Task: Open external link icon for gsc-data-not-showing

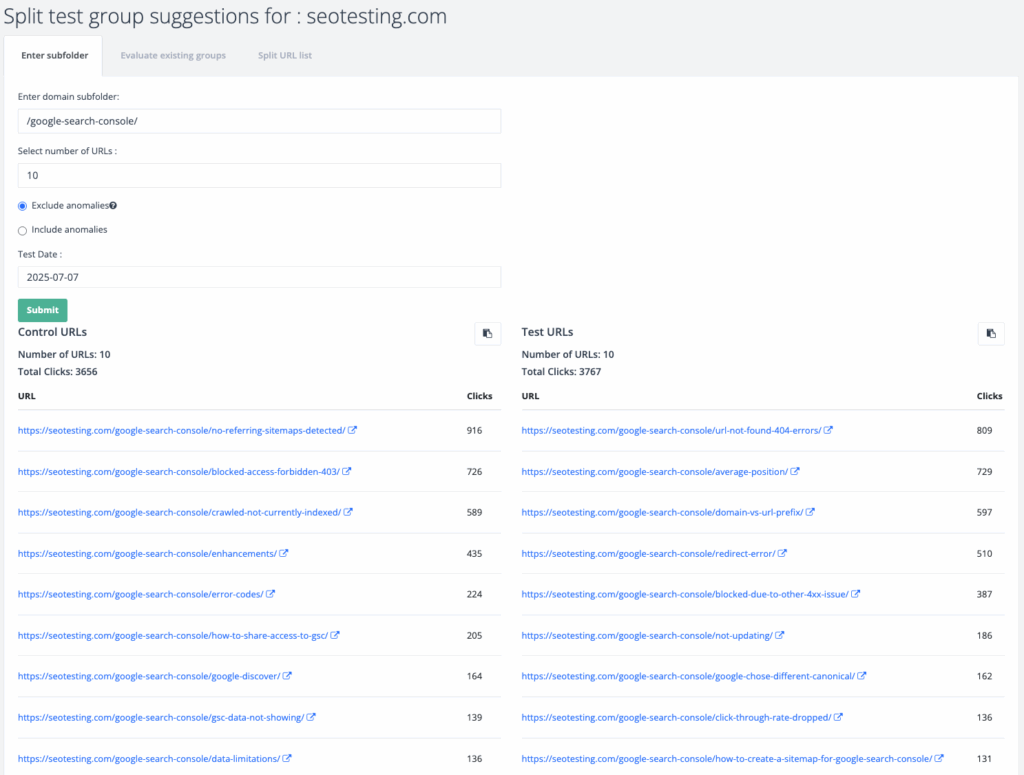Action: pyautogui.click(x=311, y=717)
